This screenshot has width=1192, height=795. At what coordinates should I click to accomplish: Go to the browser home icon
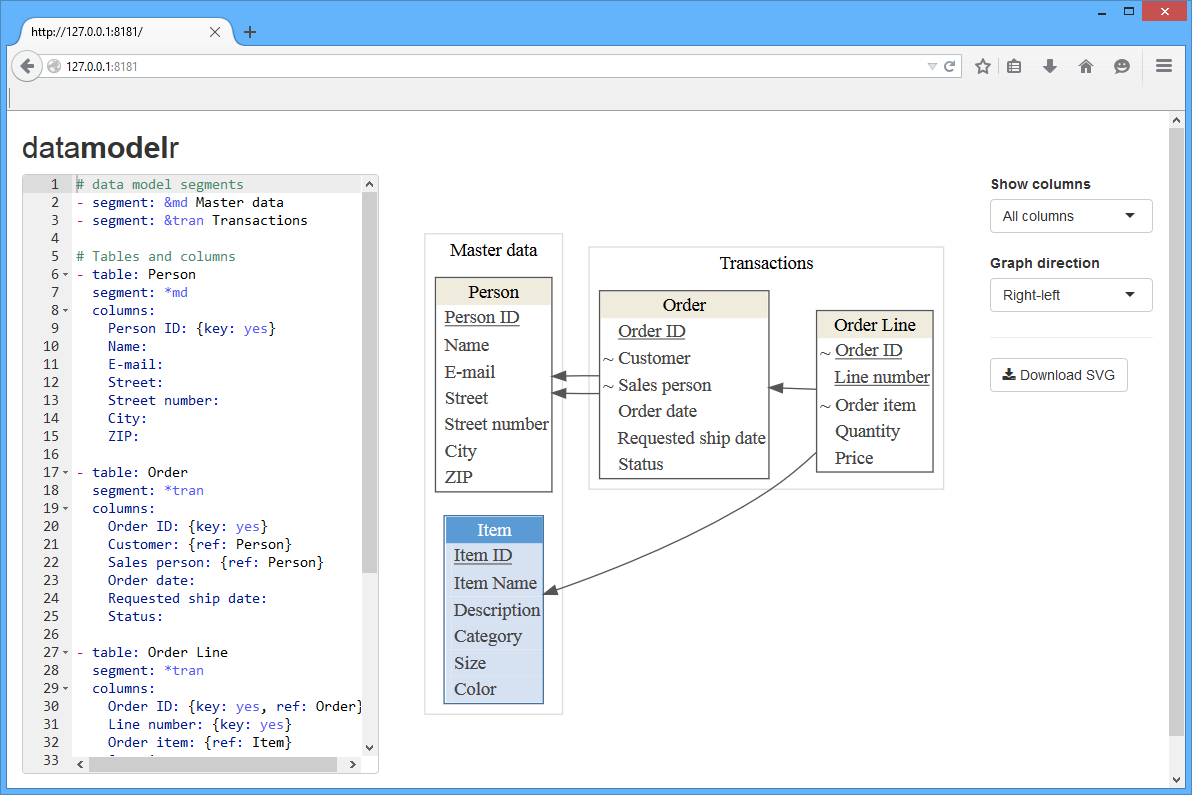pos(1086,67)
